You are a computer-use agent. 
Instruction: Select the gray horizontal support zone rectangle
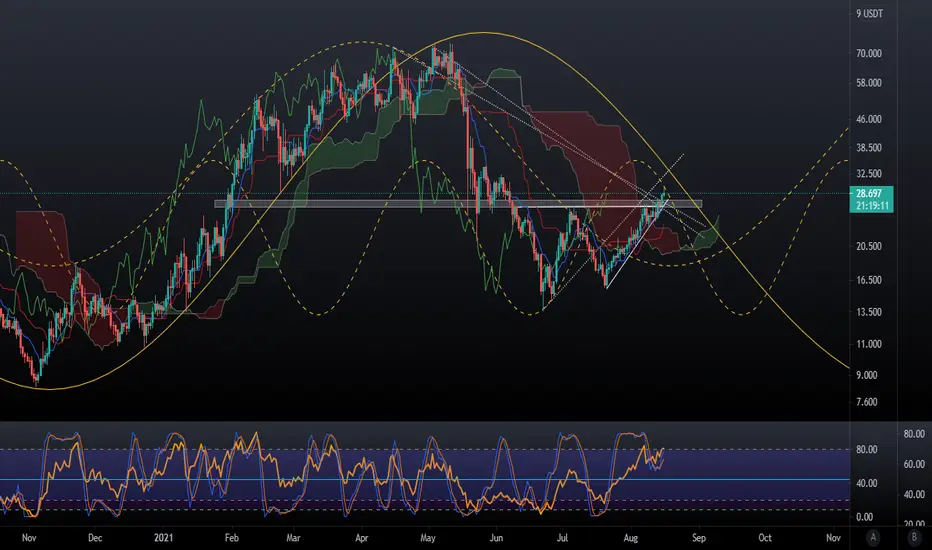click(x=458, y=204)
